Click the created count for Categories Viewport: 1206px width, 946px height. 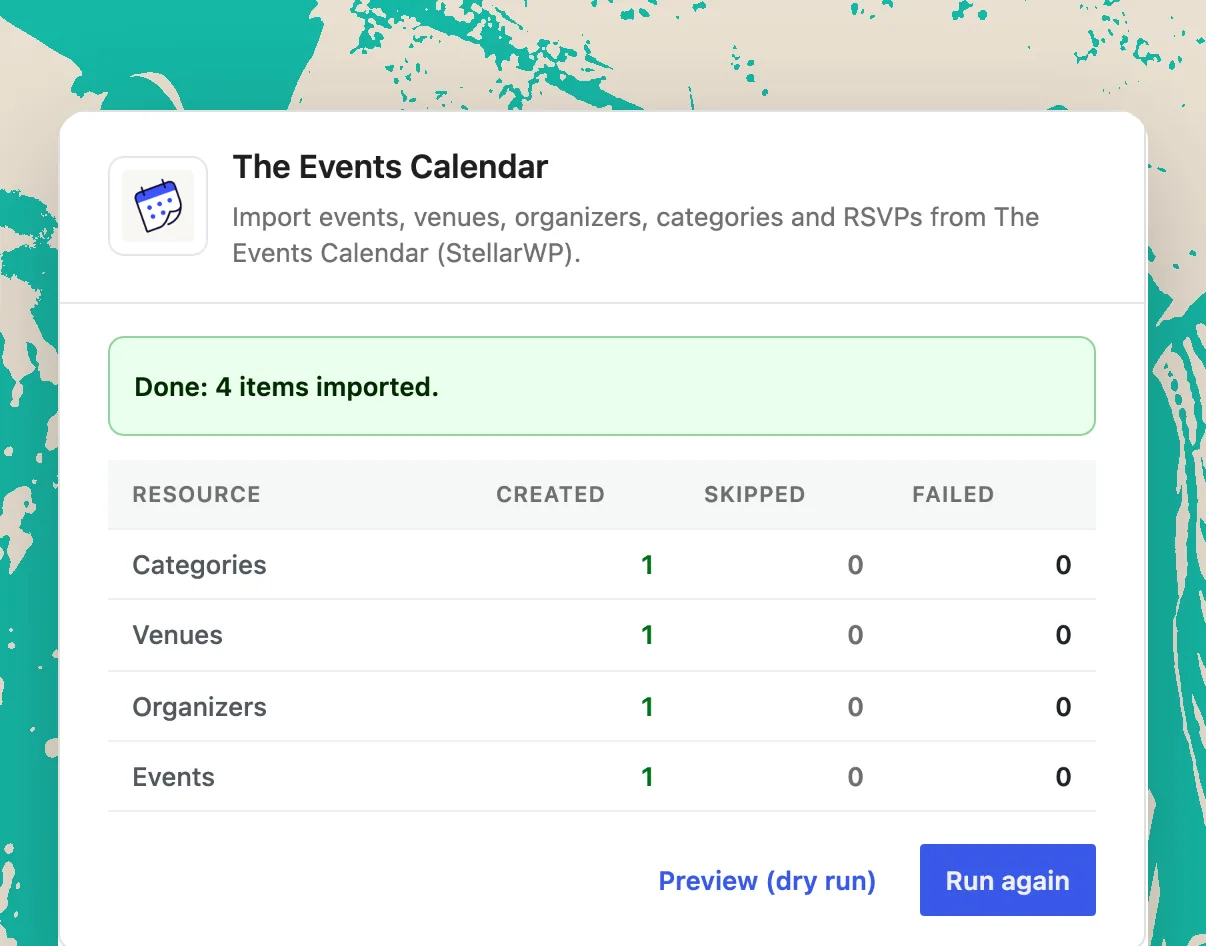pos(647,565)
